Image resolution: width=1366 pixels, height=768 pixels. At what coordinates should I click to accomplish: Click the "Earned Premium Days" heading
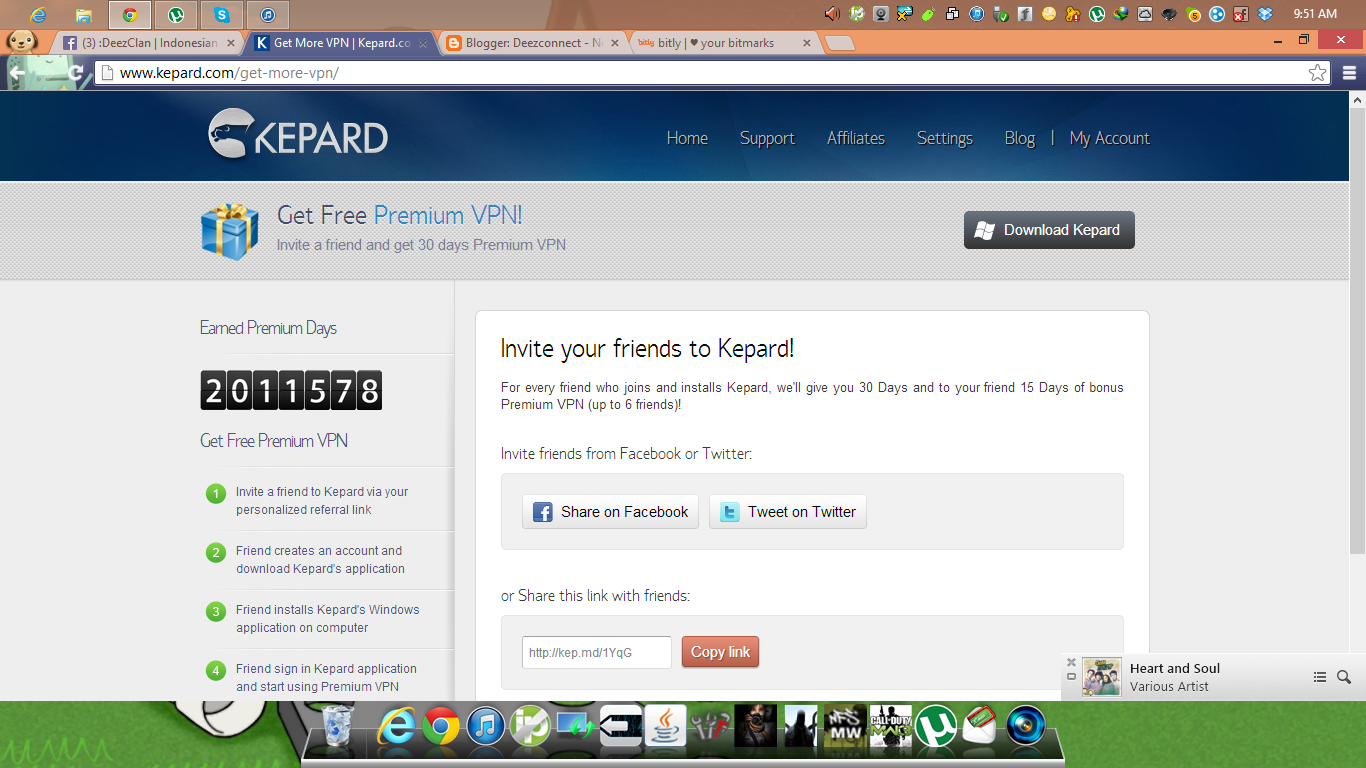click(268, 328)
